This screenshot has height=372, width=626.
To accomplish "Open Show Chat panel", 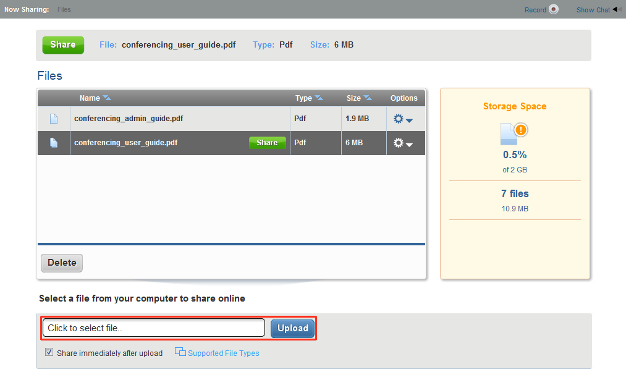I will point(593,10).
